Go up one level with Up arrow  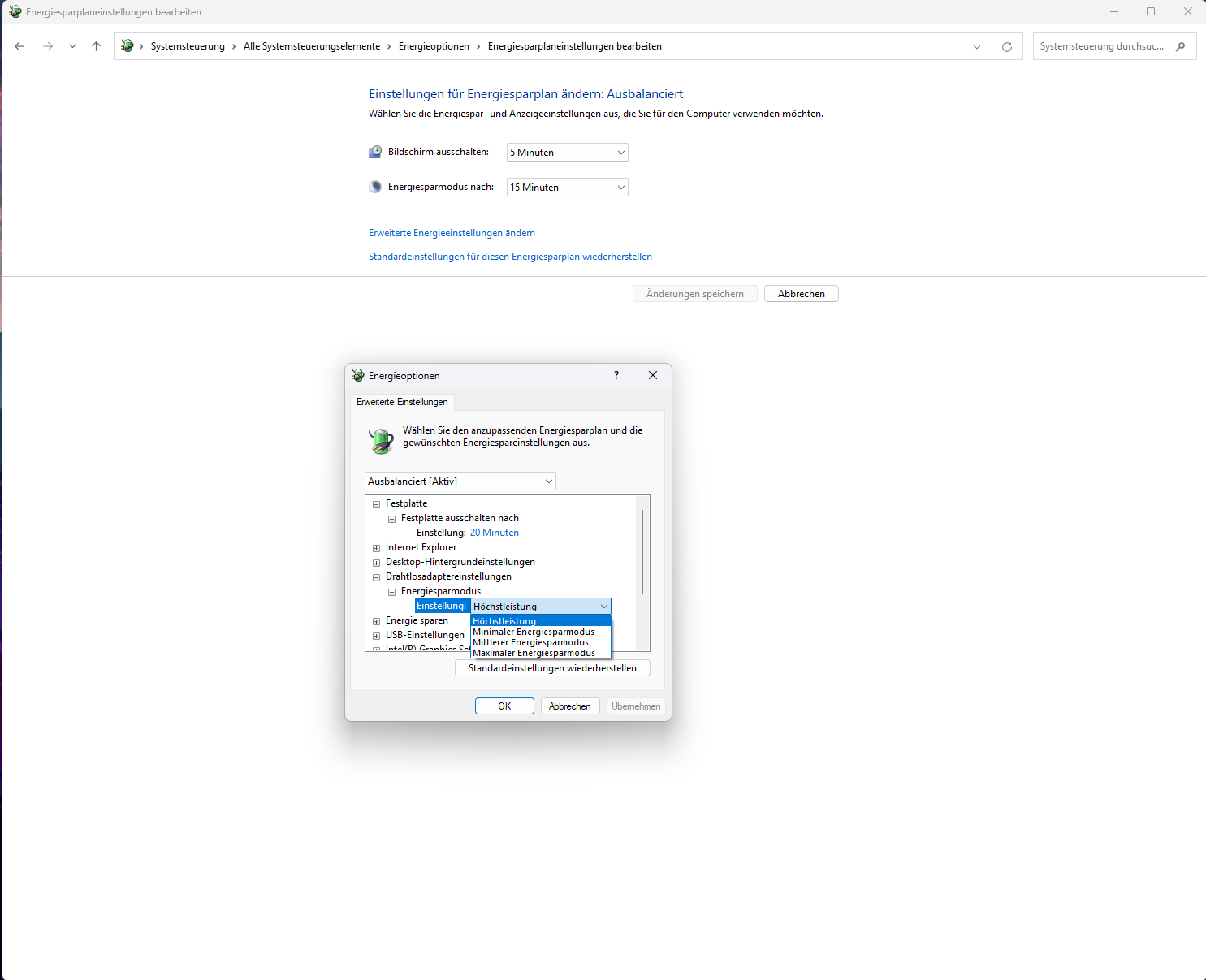coord(96,46)
